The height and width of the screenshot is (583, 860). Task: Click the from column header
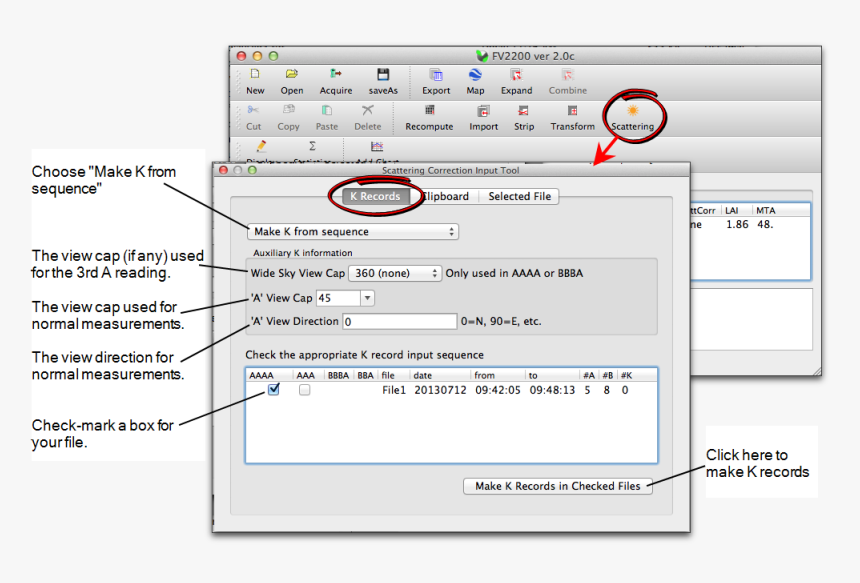[x=484, y=375]
